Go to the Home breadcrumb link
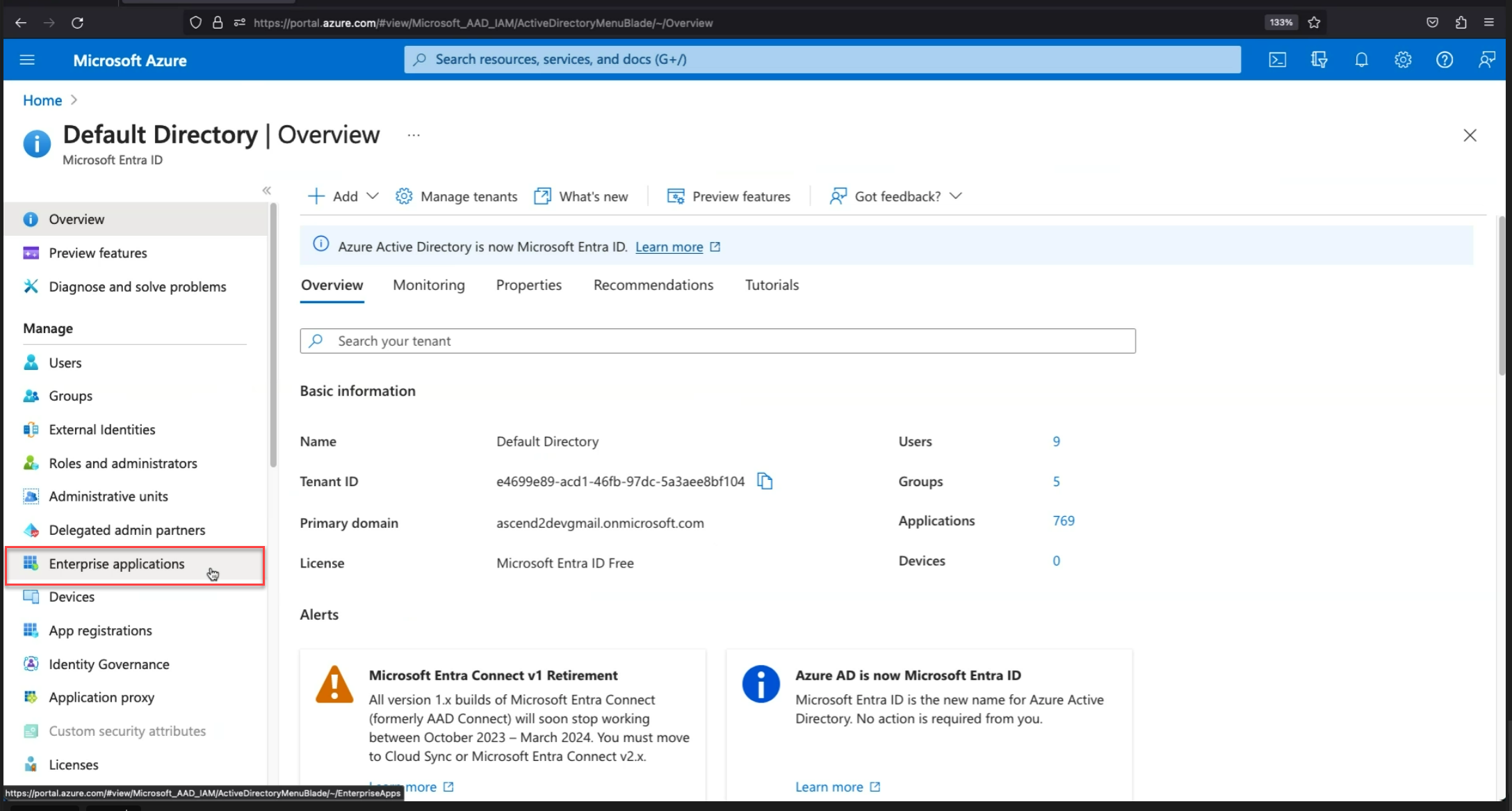This screenshot has width=1512, height=811. pyautogui.click(x=42, y=100)
